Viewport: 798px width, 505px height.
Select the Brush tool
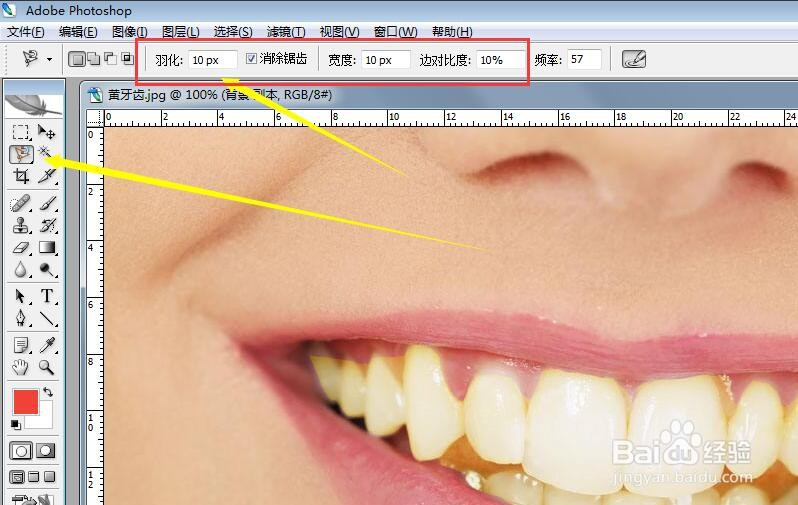click(47, 204)
